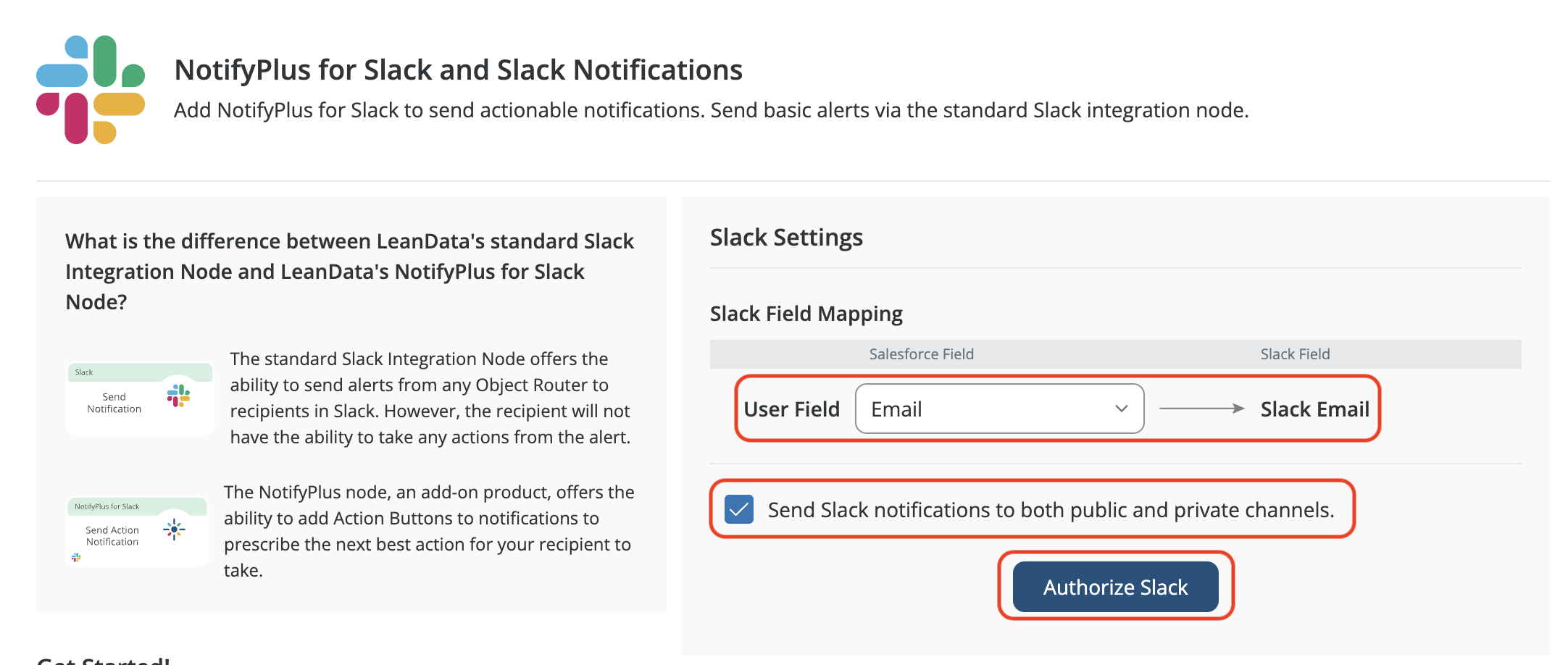Viewport: 1568px width, 665px height.
Task: Click the Slack Settings heading
Action: (786, 238)
